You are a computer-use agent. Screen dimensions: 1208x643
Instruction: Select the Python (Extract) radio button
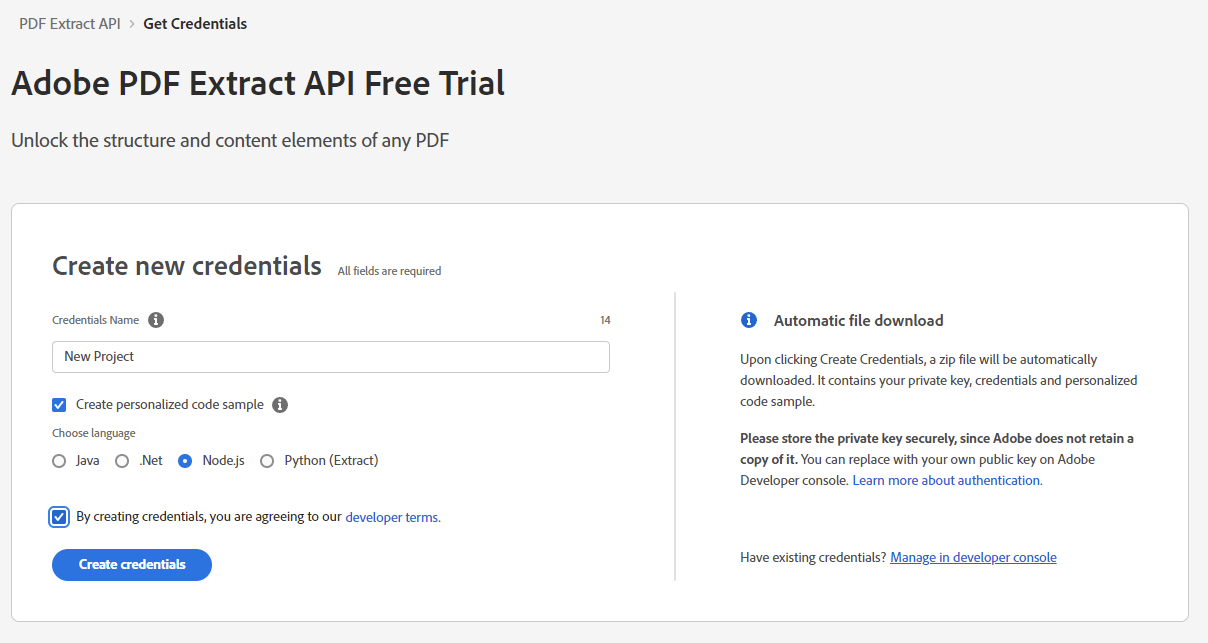coord(267,461)
